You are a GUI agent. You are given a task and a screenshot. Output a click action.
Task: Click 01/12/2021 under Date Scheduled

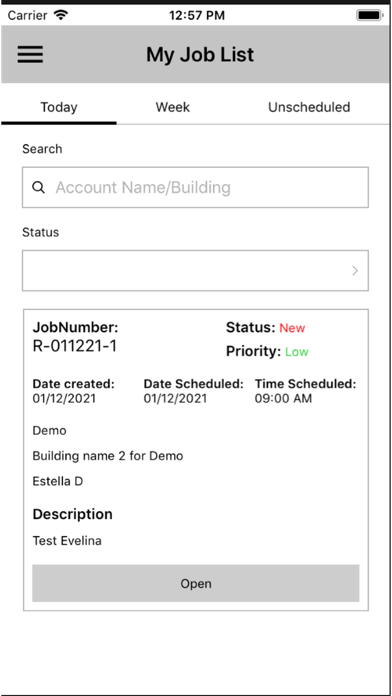tap(175, 399)
